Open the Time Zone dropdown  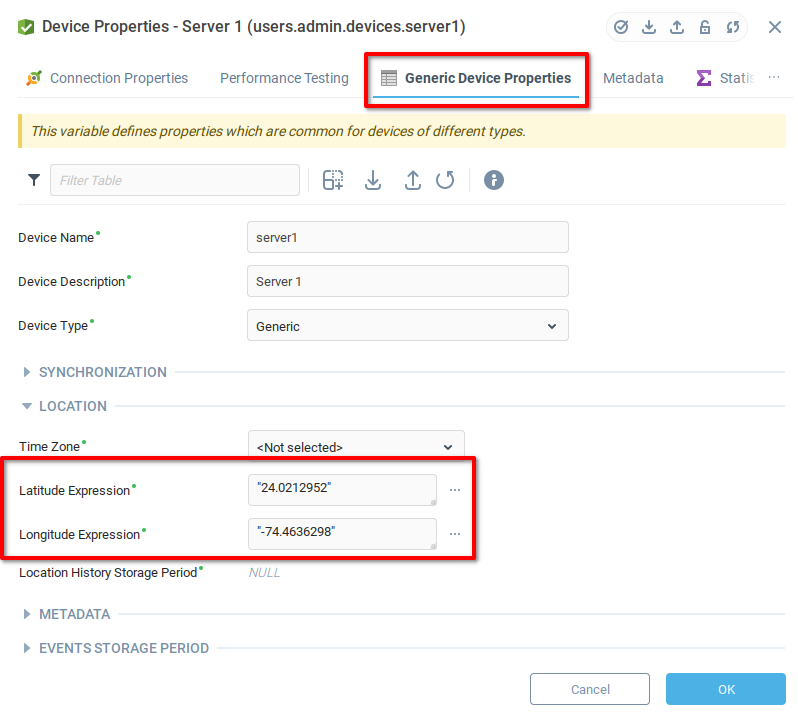(x=355, y=447)
